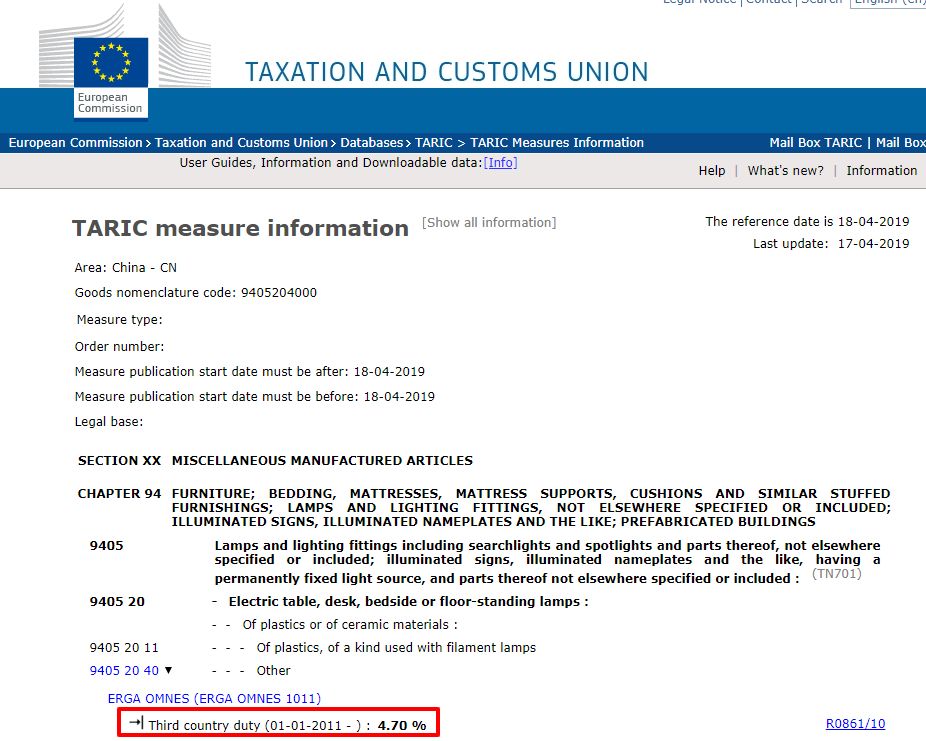
Task: Open the Information menu item
Action: click(x=882, y=171)
